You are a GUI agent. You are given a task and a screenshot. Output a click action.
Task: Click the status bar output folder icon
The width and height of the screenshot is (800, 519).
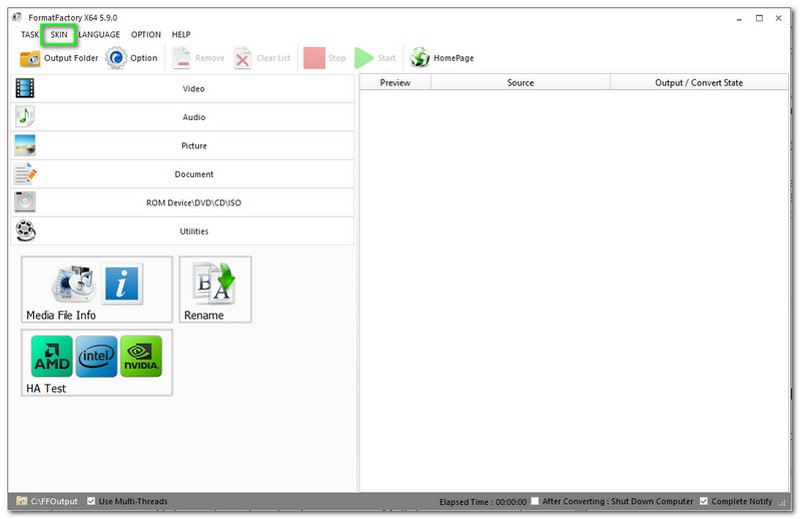pyautogui.click(x=21, y=501)
